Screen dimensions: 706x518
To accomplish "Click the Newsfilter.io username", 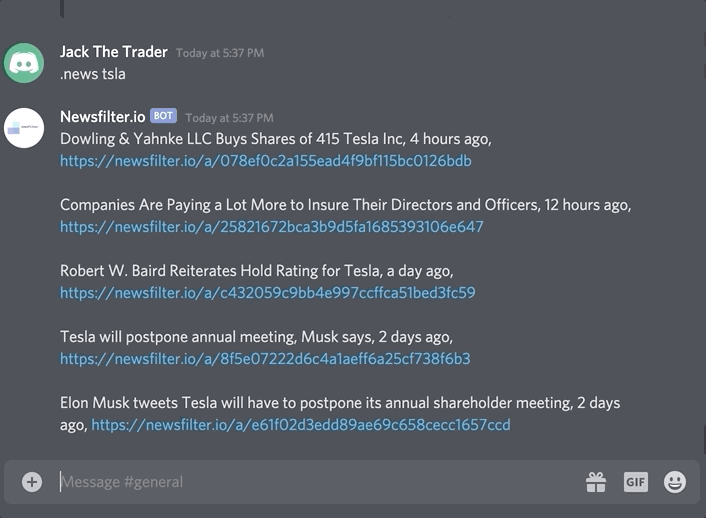I will click(x=102, y=117).
